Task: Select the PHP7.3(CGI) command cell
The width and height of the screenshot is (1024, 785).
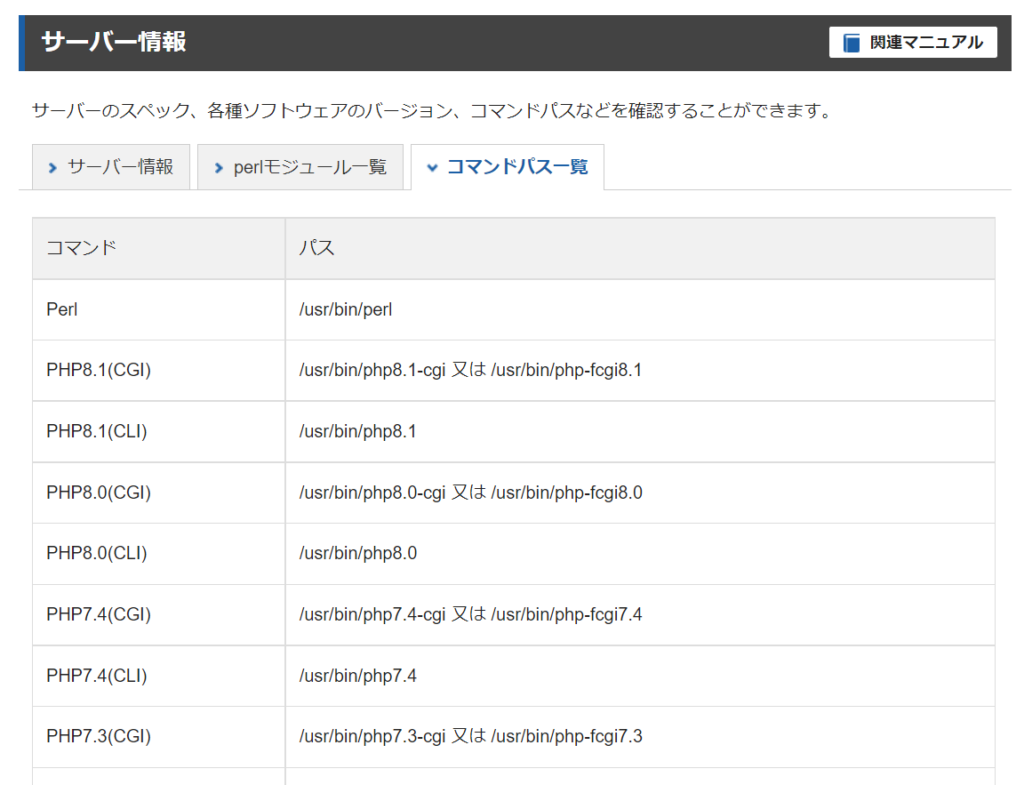Action: coord(159,737)
